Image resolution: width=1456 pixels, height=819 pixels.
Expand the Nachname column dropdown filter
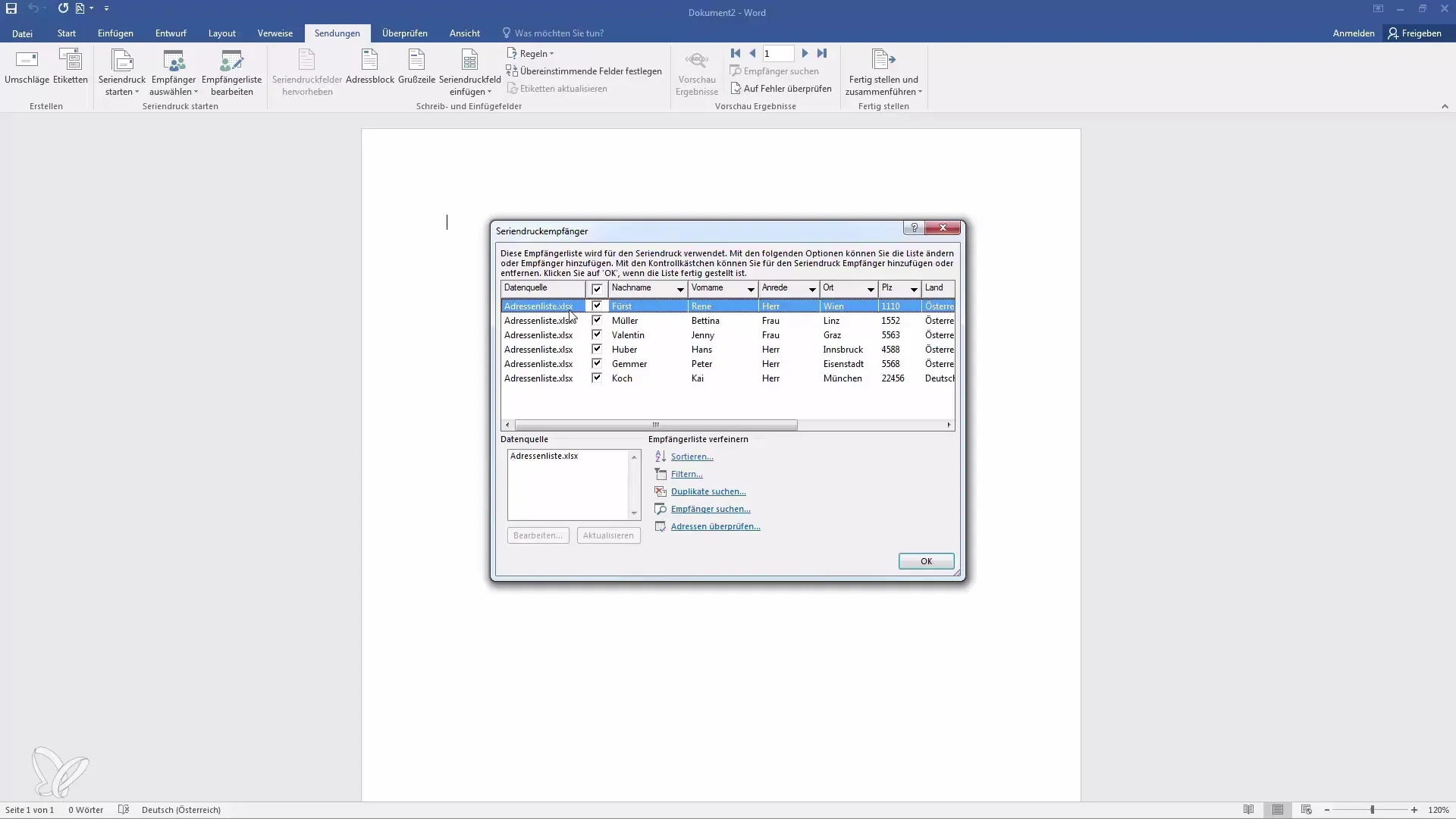click(680, 290)
